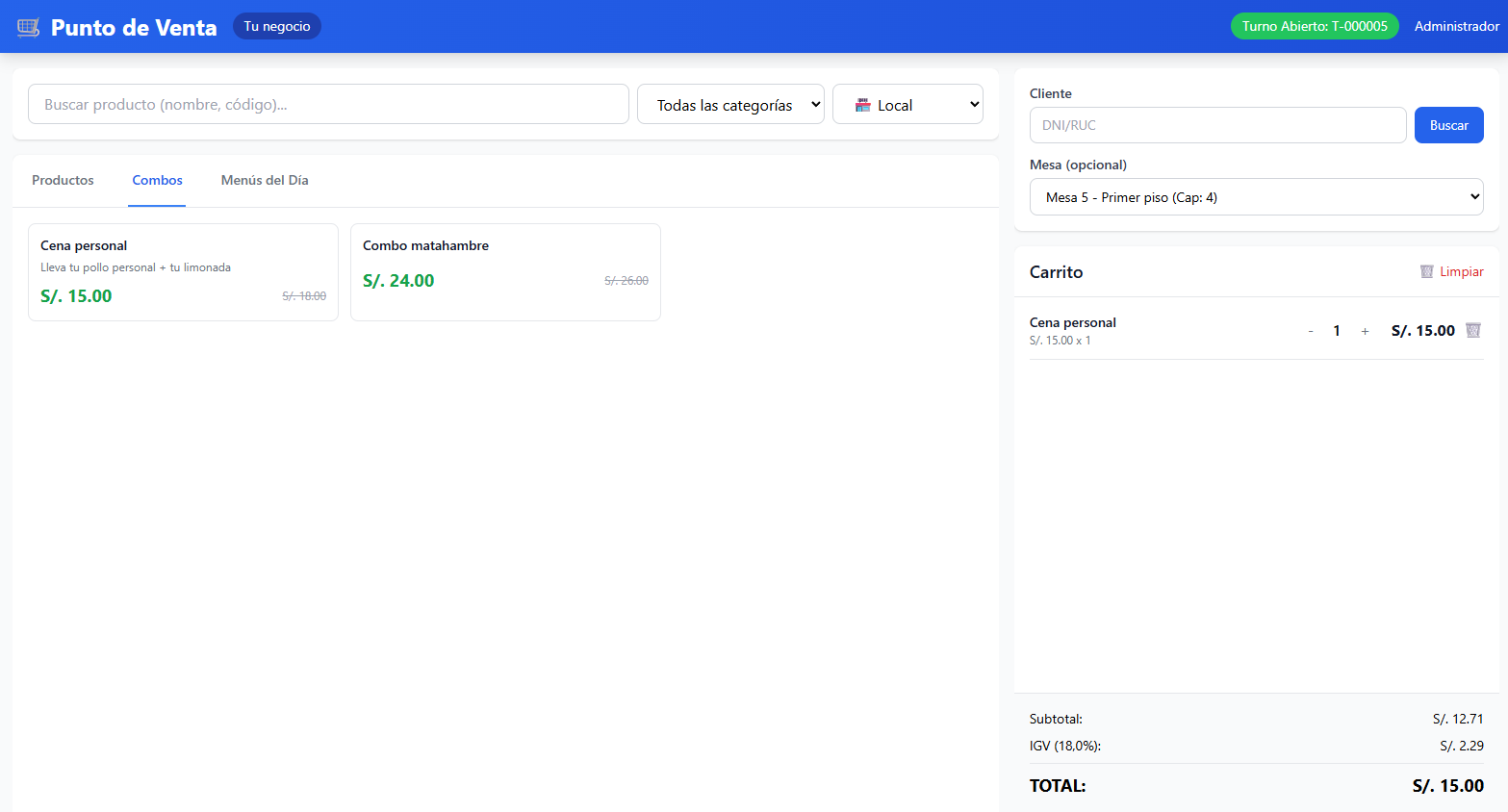Click the Tu negocio badge
The height and width of the screenshot is (812, 1508).
(x=277, y=26)
